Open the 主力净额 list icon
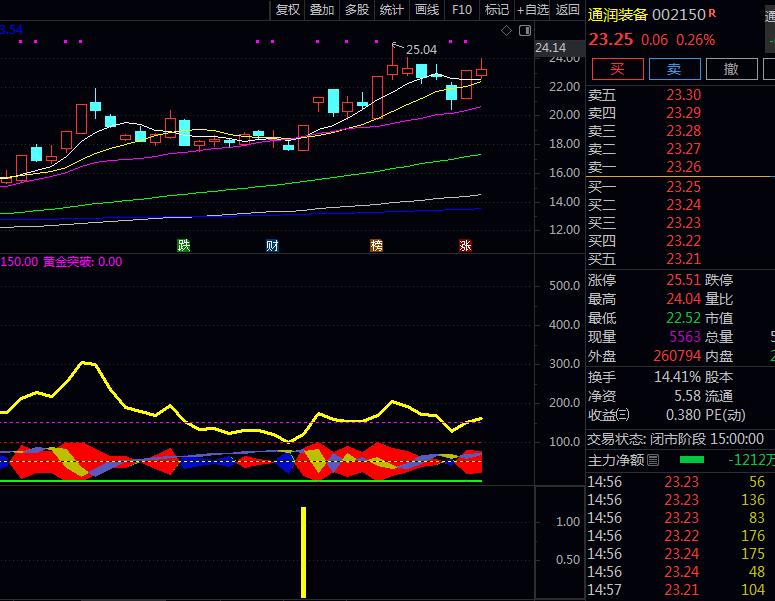This screenshot has height=601, width=775. pyautogui.click(x=654, y=460)
